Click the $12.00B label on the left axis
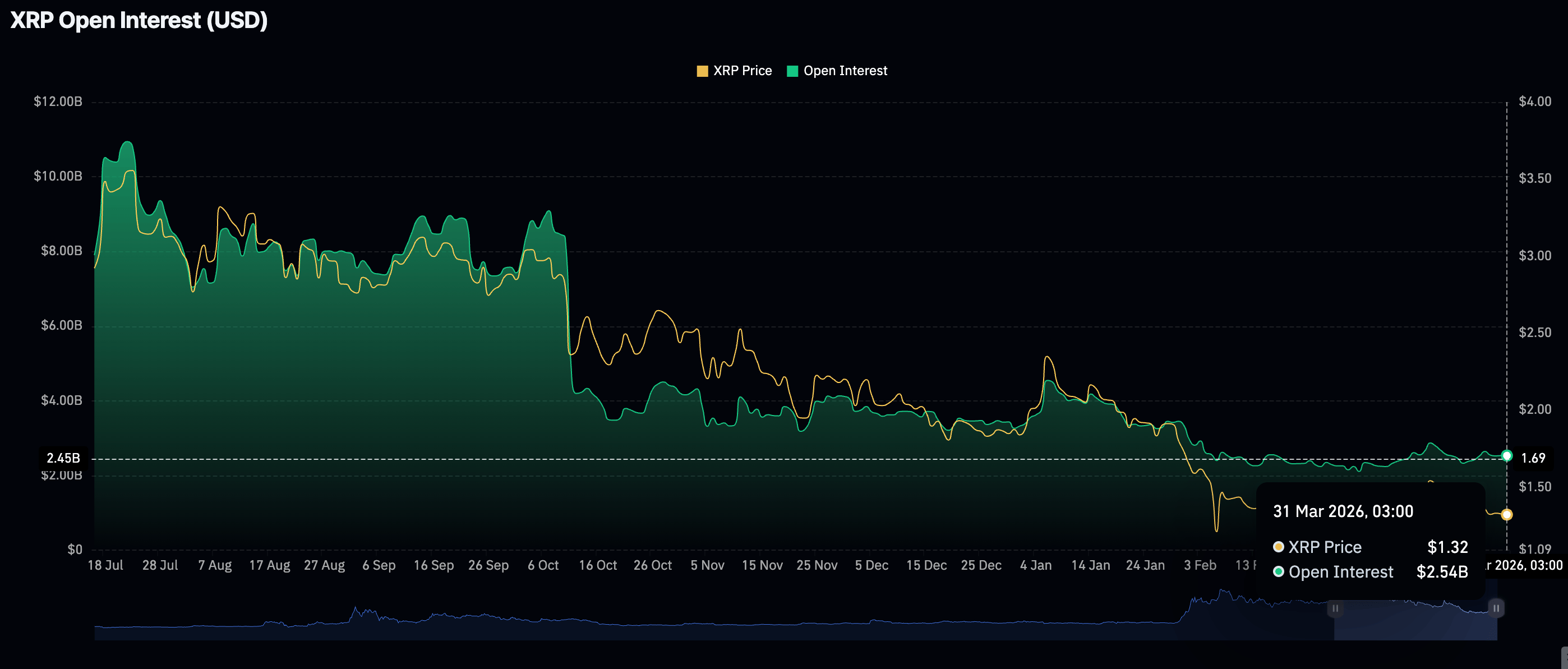Viewport: 1568px width, 669px height. 58,101
